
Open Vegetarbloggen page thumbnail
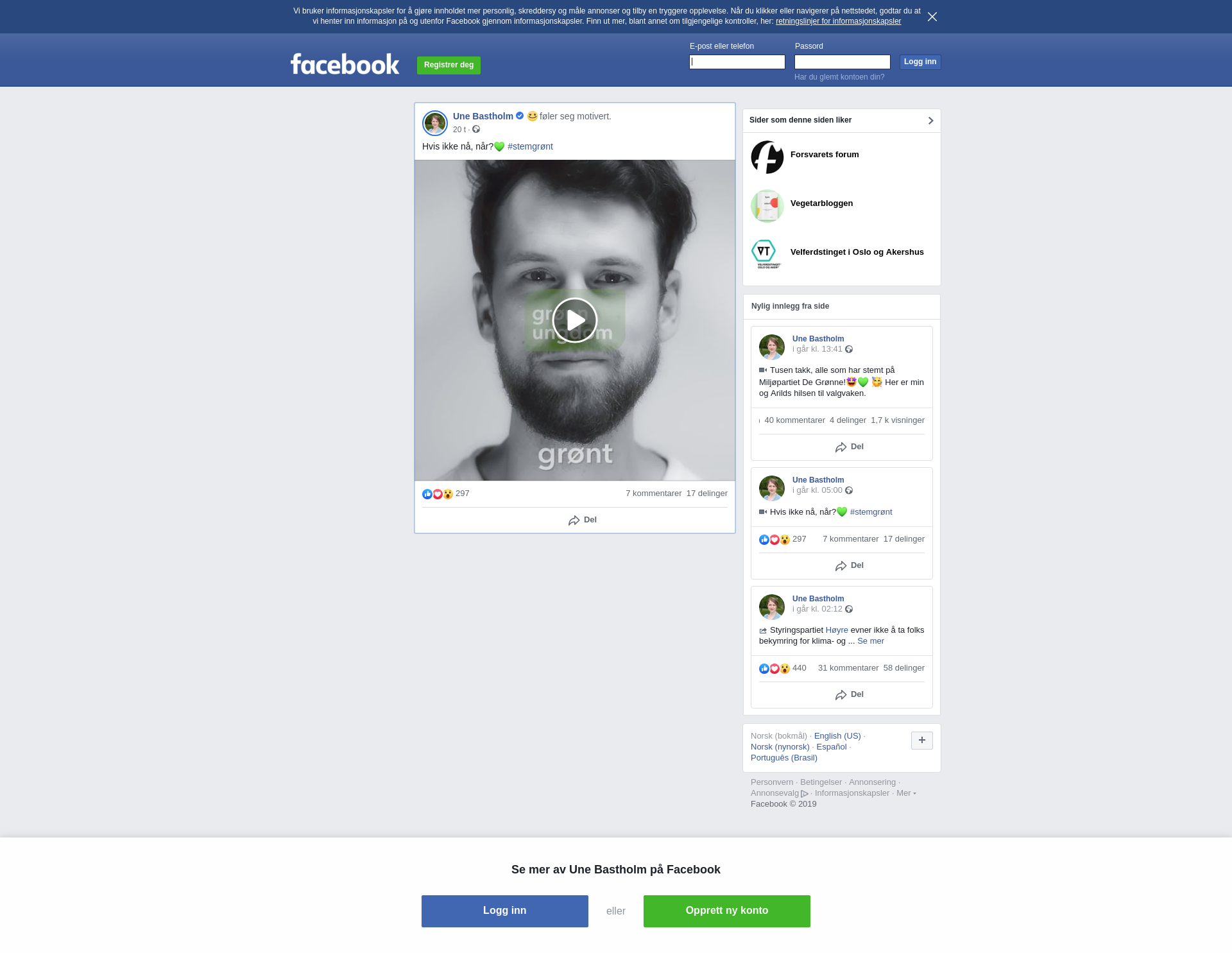767,205
